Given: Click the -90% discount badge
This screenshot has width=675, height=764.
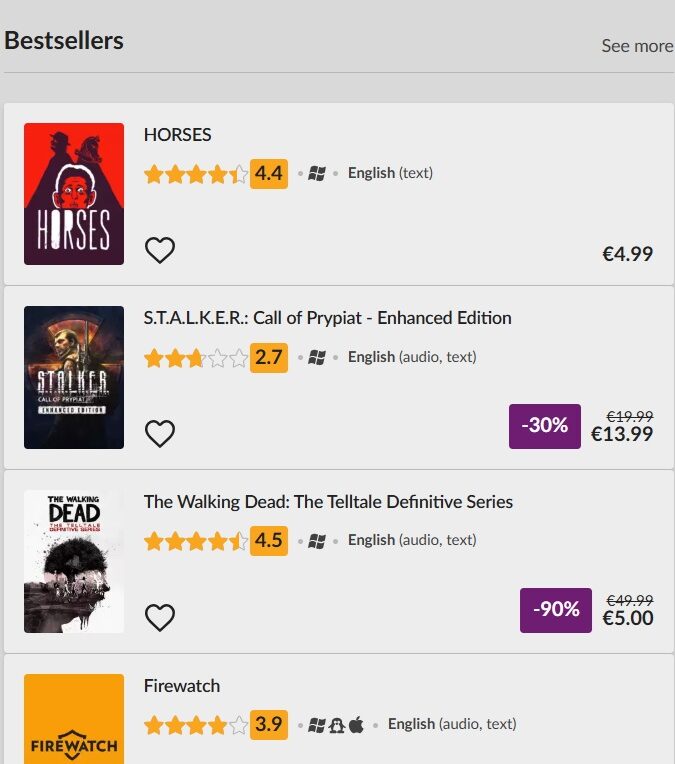Looking at the screenshot, I should pos(555,610).
